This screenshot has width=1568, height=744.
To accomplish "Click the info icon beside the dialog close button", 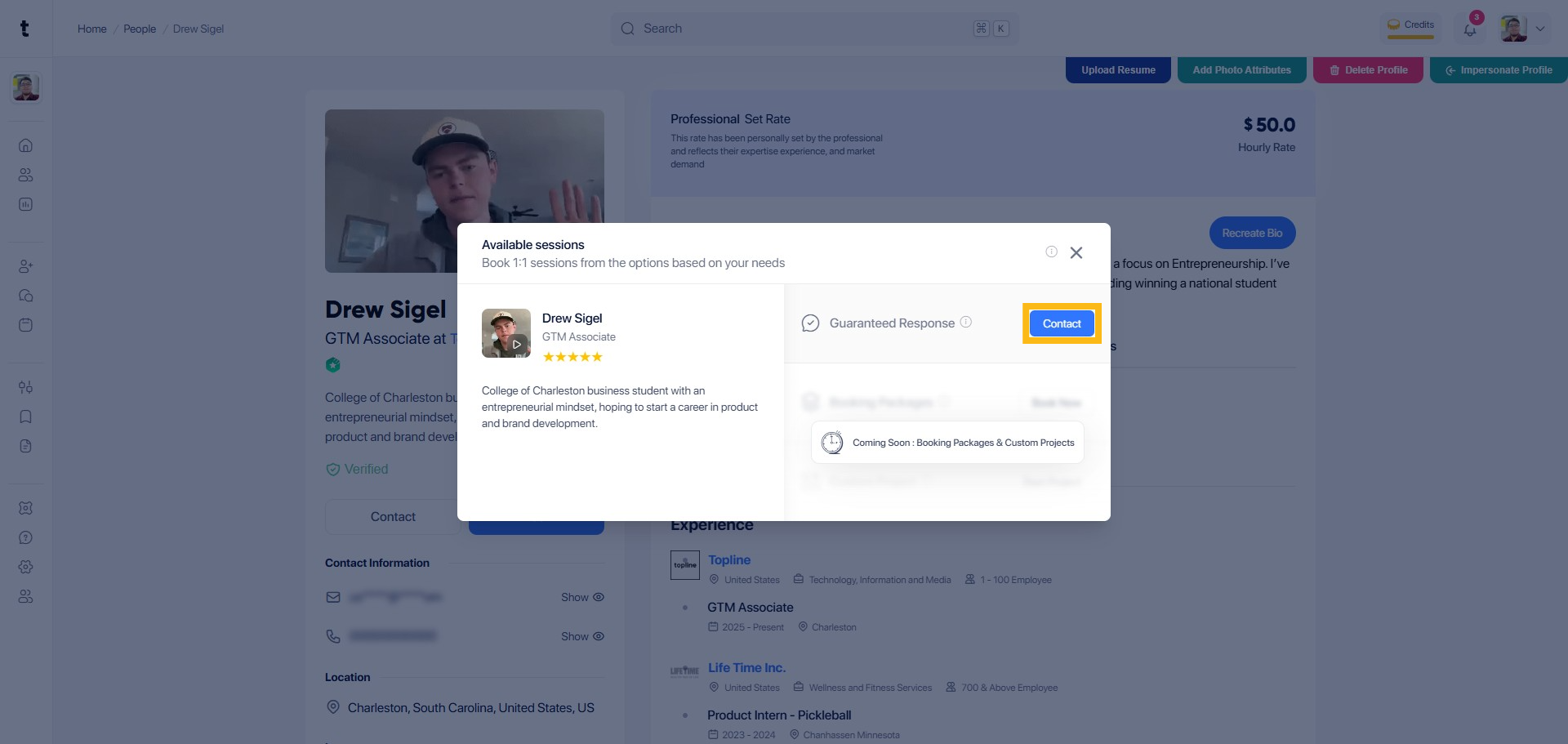I will click(x=1051, y=252).
